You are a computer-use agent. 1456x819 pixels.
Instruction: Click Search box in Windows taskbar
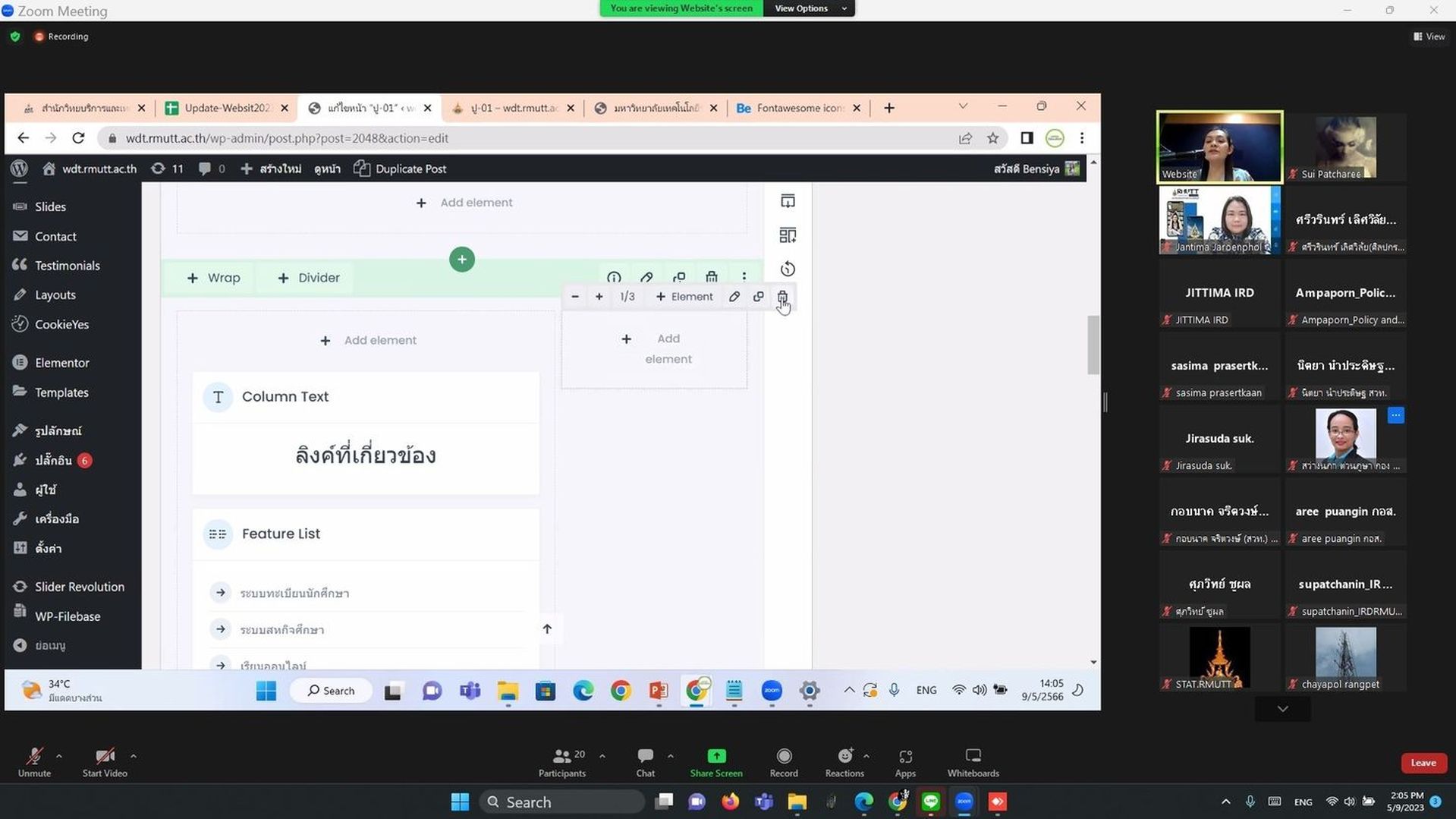(562, 802)
